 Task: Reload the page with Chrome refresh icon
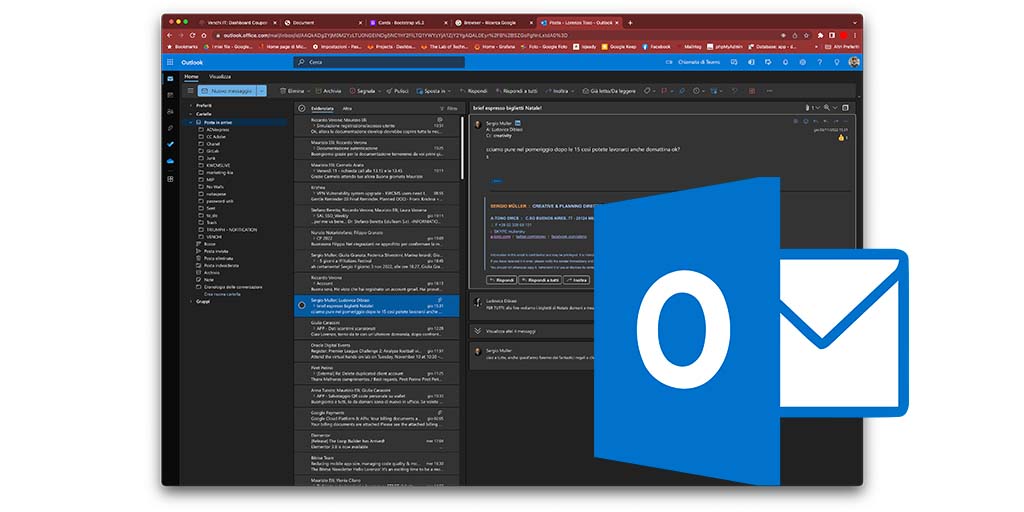tap(193, 35)
